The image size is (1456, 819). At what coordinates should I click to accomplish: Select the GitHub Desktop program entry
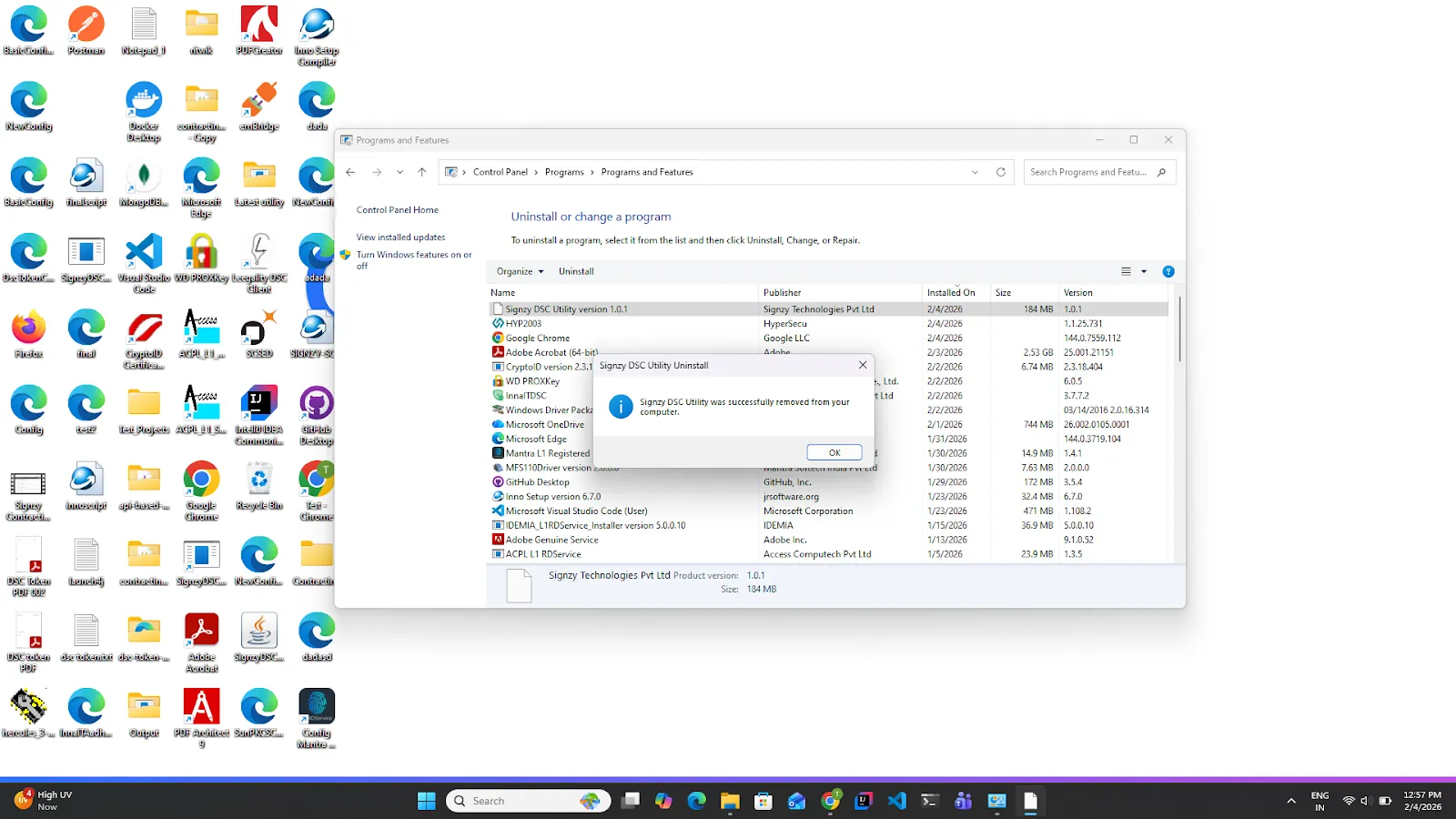coord(828,482)
